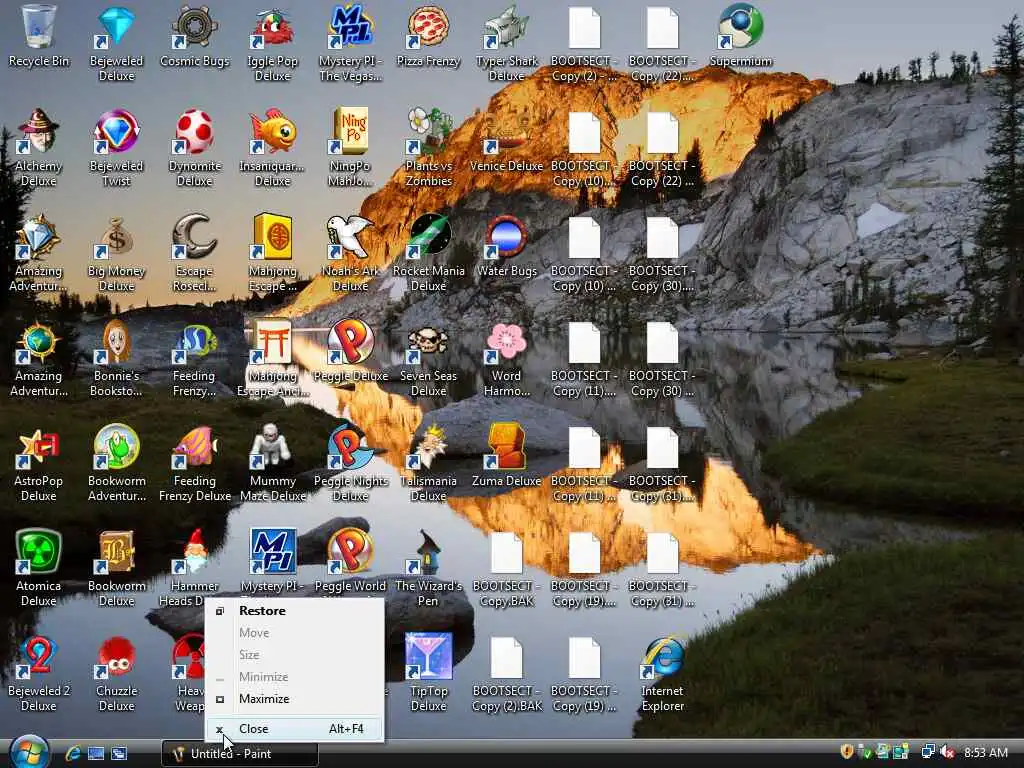Select the Iggle Pop Deluxe shortcut

coord(272,43)
